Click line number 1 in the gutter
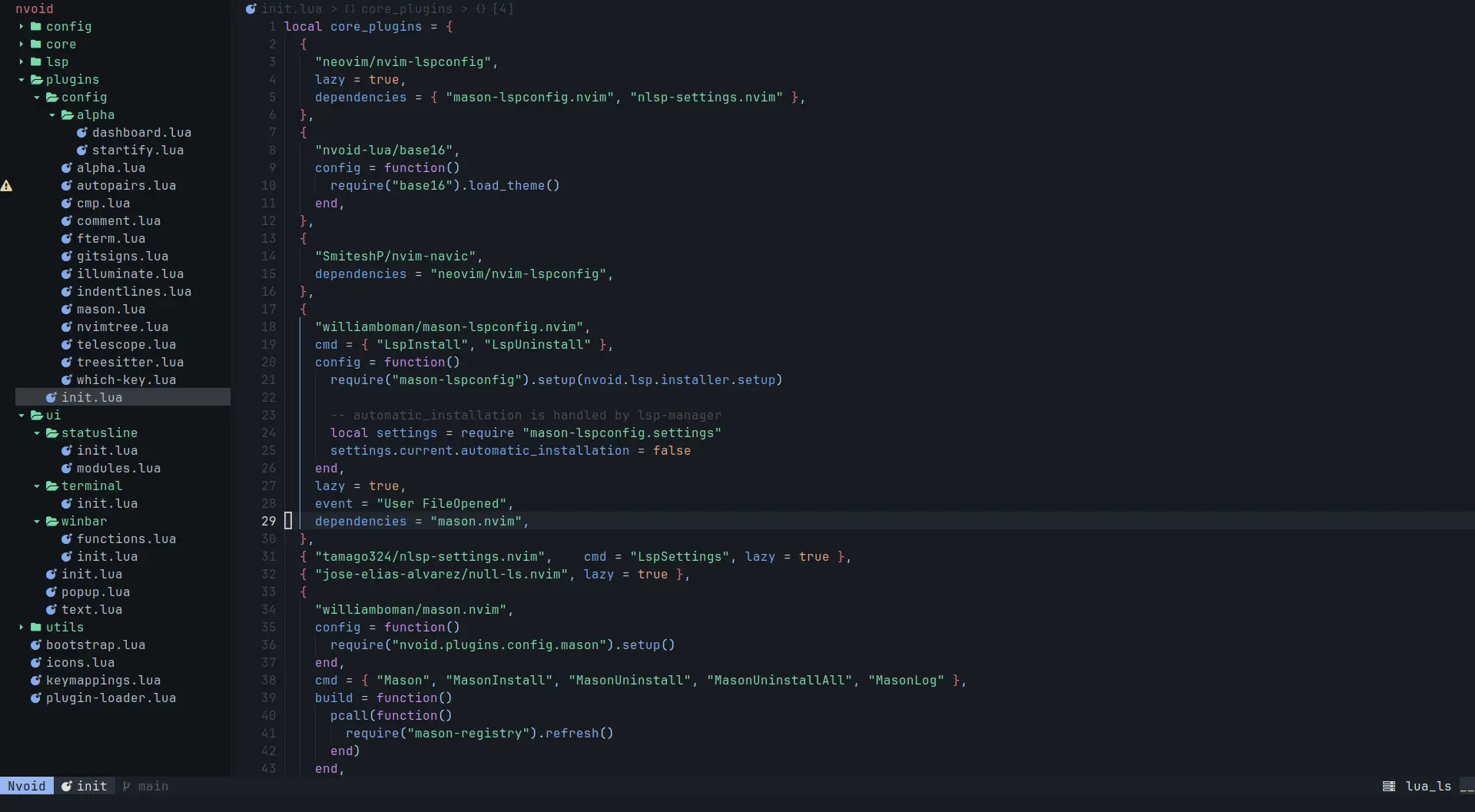Image resolution: width=1475 pixels, height=812 pixels. 272,27
